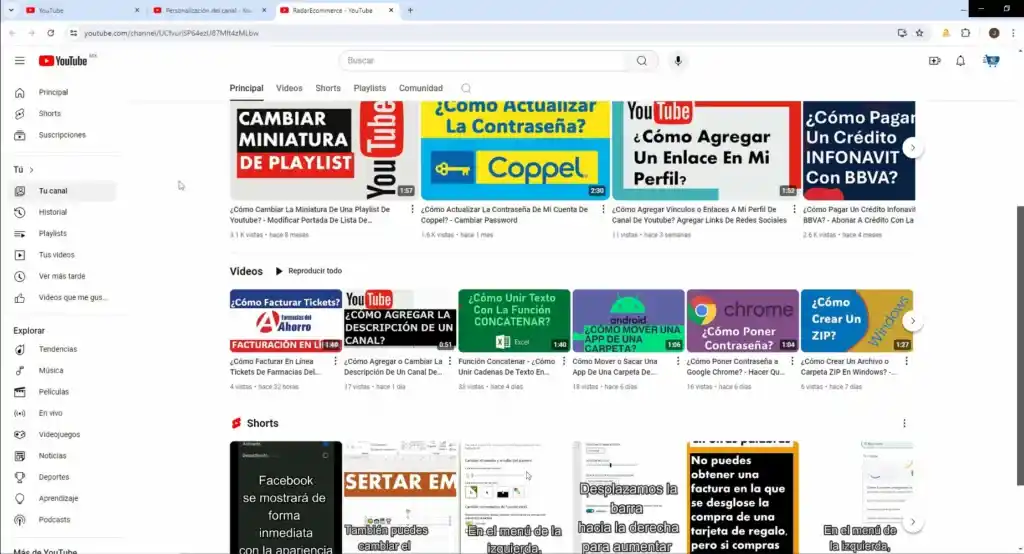
Task: Select the Shorts channel tab
Action: coord(328,88)
